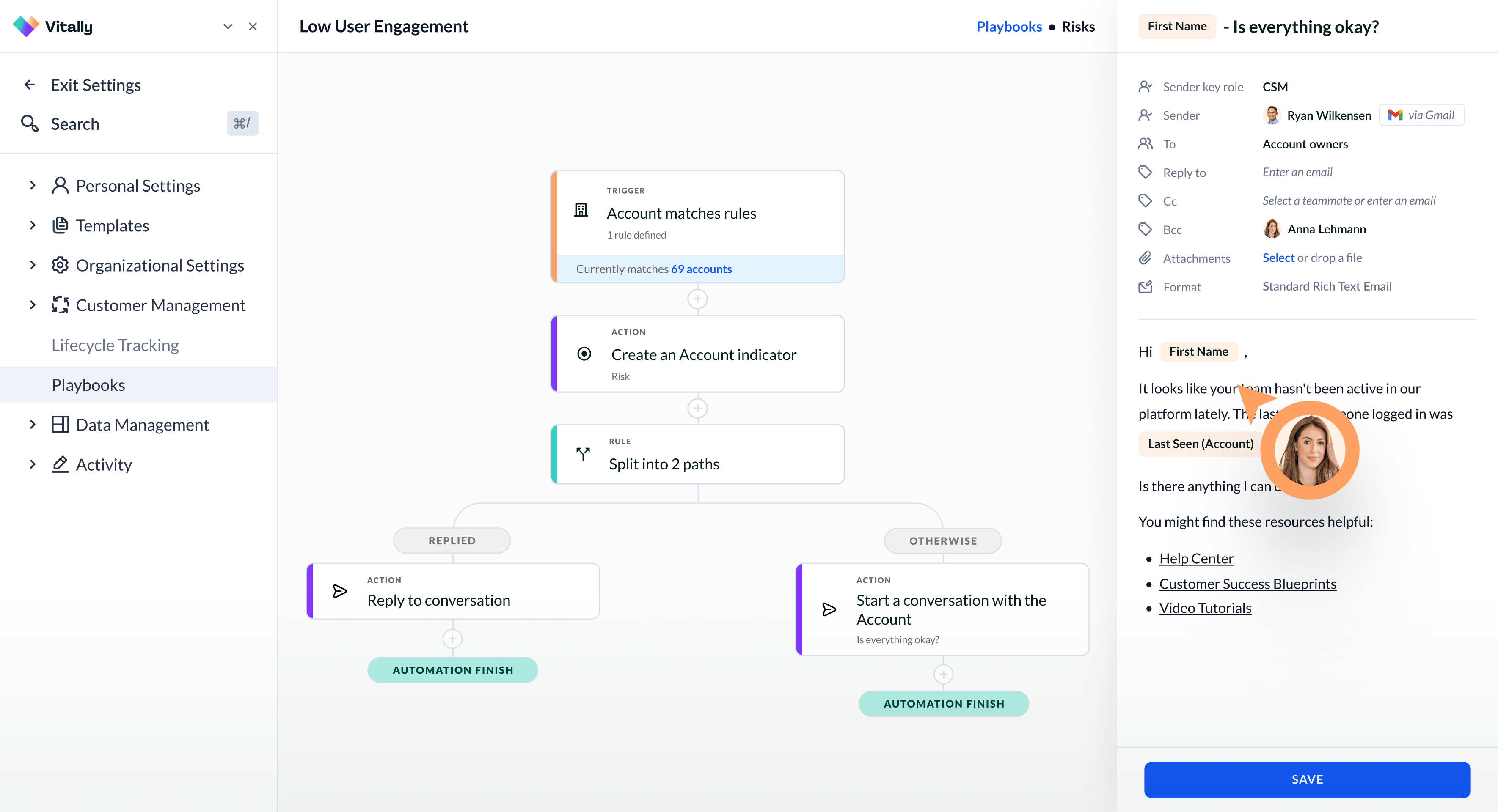Image resolution: width=1498 pixels, height=812 pixels.
Task: Click the Search magnifier icon
Action: coord(30,123)
